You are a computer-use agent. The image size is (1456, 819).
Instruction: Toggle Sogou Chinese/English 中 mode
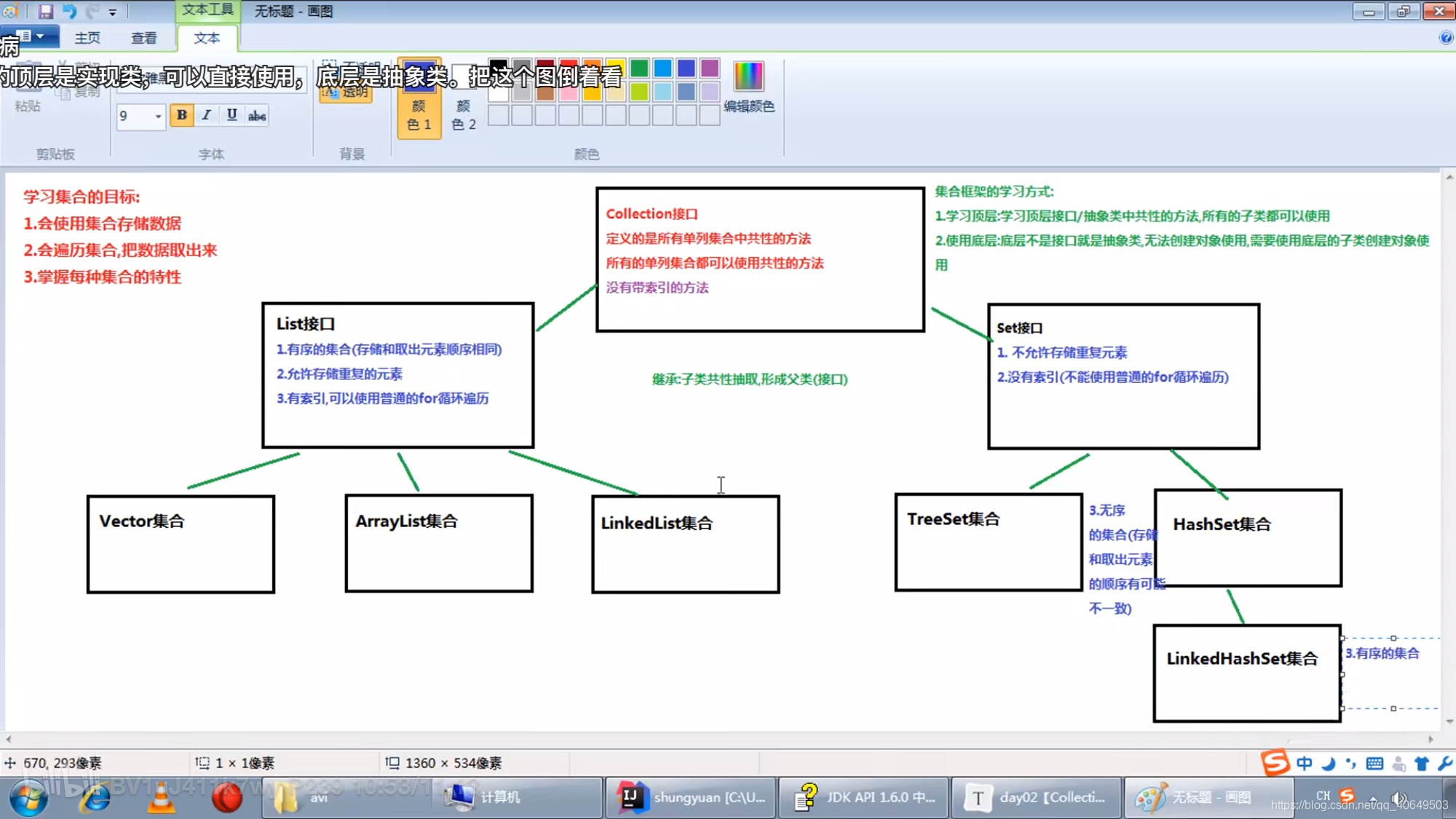point(1305,763)
